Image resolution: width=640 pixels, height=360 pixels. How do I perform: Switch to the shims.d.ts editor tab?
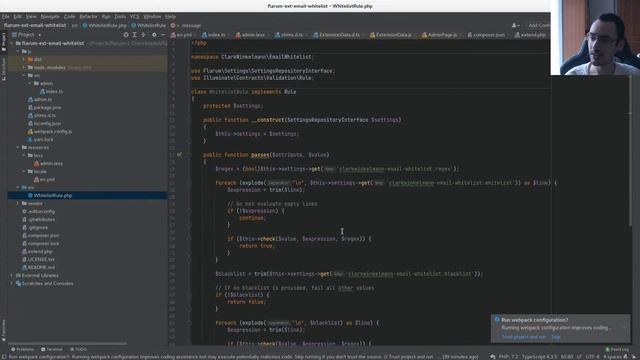pyautogui.click(x=289, y=35)
